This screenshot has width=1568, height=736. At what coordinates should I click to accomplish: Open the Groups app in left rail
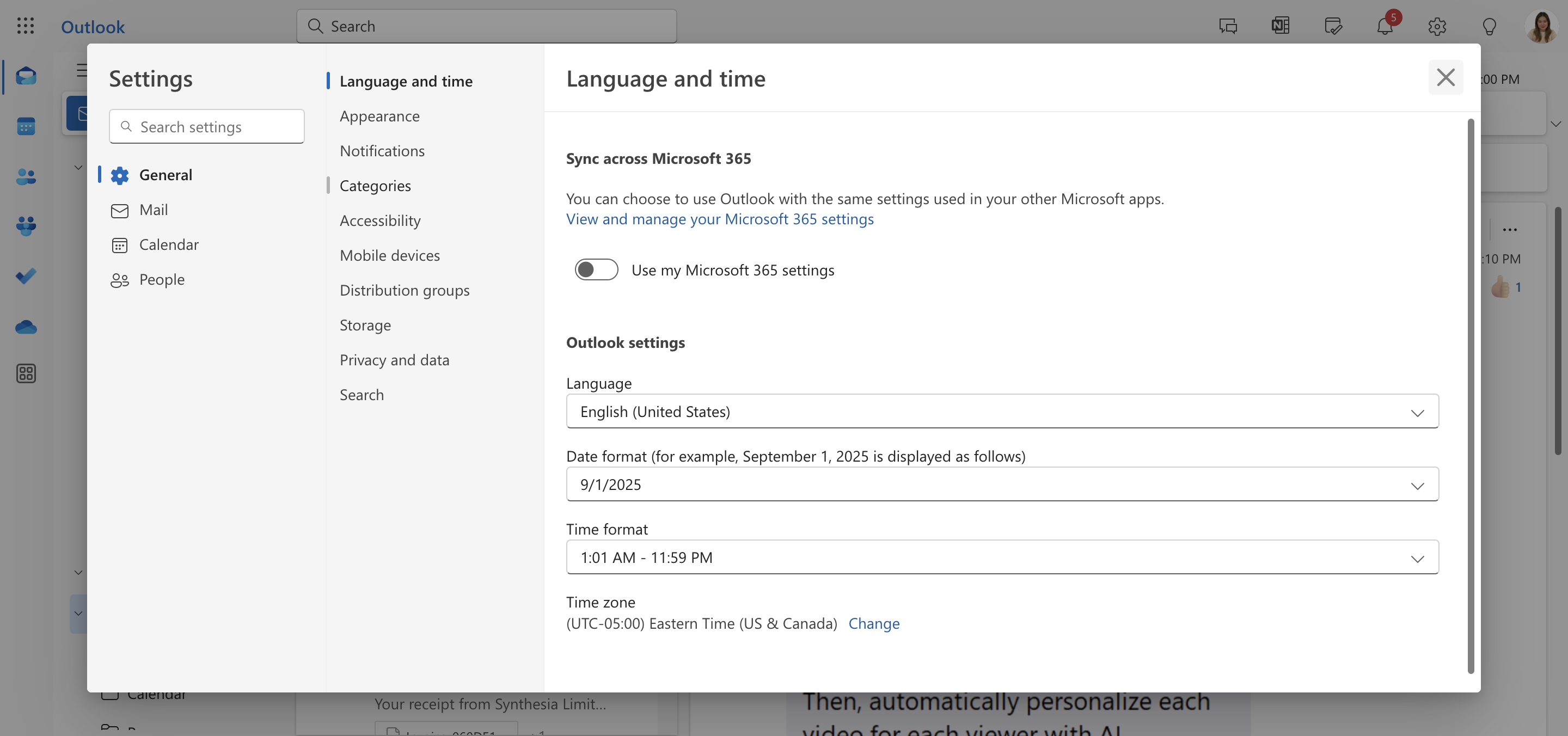click(x=26, y=226)
